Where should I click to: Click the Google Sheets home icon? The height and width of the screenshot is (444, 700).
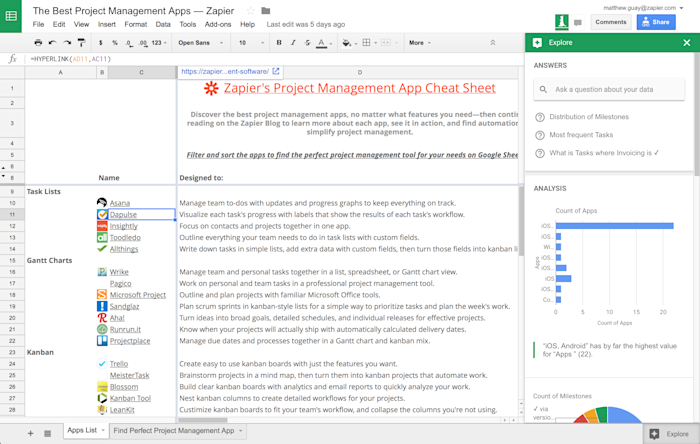pos(11,16)
